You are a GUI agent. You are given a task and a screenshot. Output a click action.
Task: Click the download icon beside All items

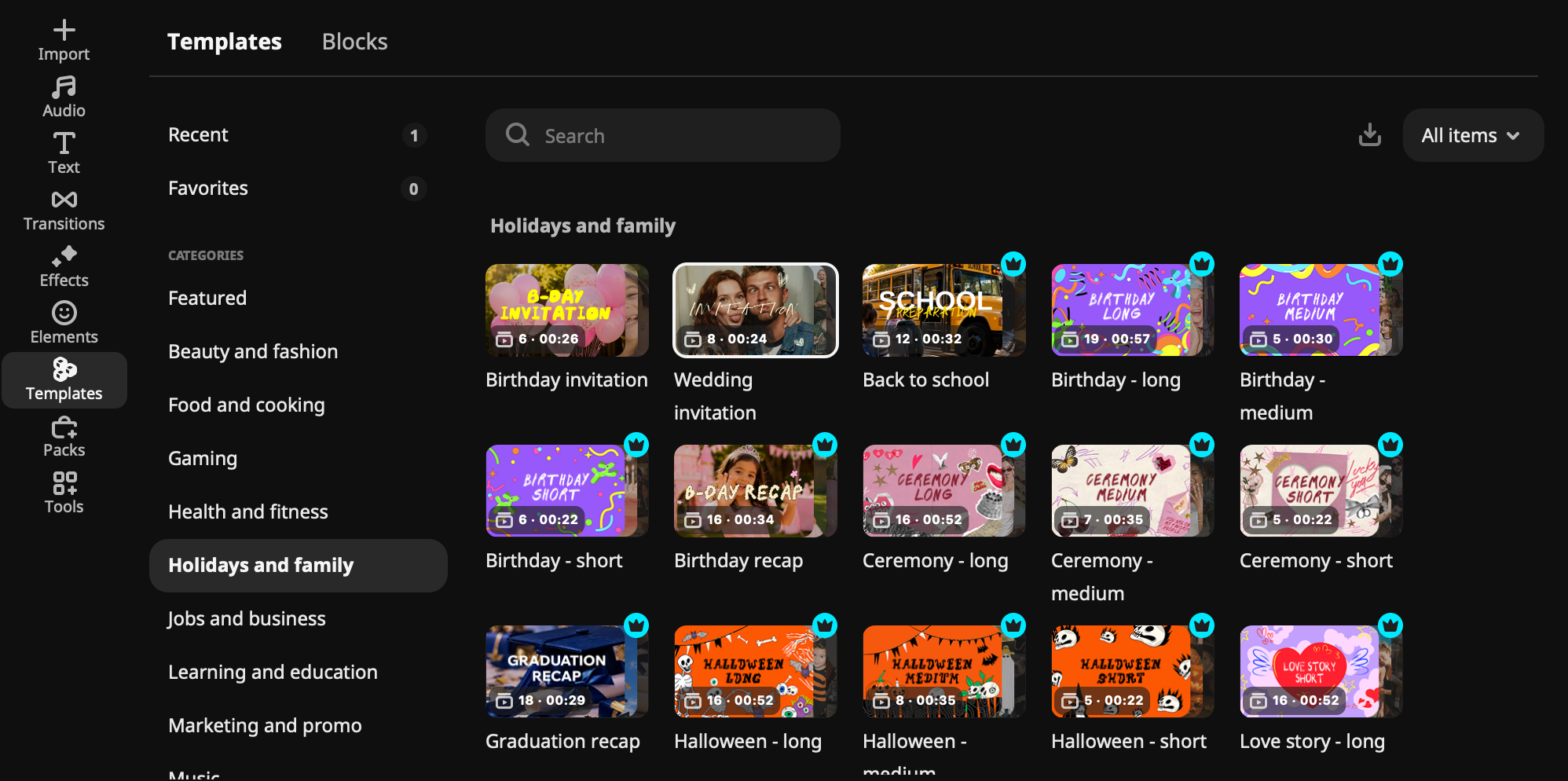pyautogui.click(x=1369, y=135)
